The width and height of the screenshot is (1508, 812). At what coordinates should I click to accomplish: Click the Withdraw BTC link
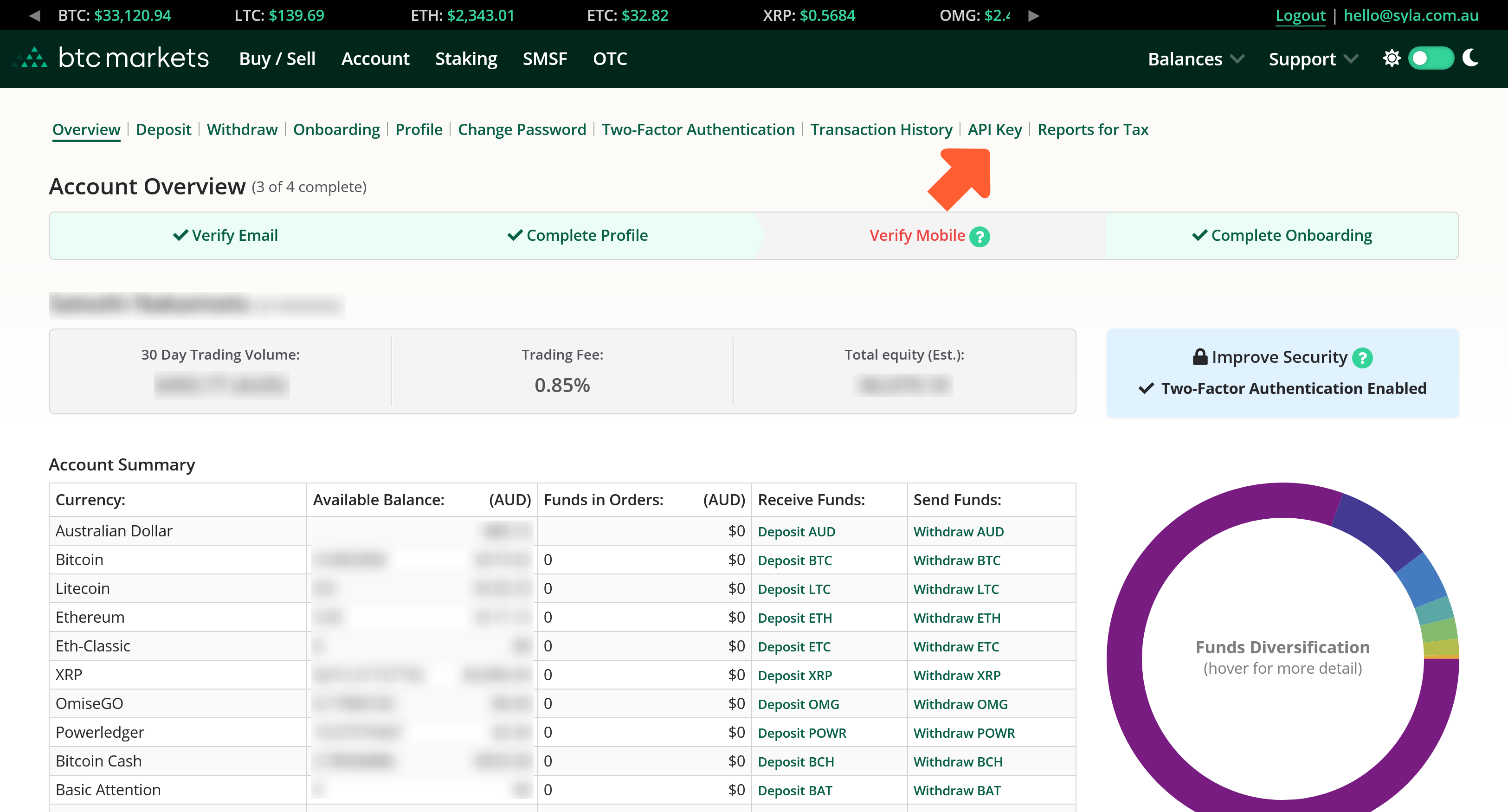click(x=957, y=560)
